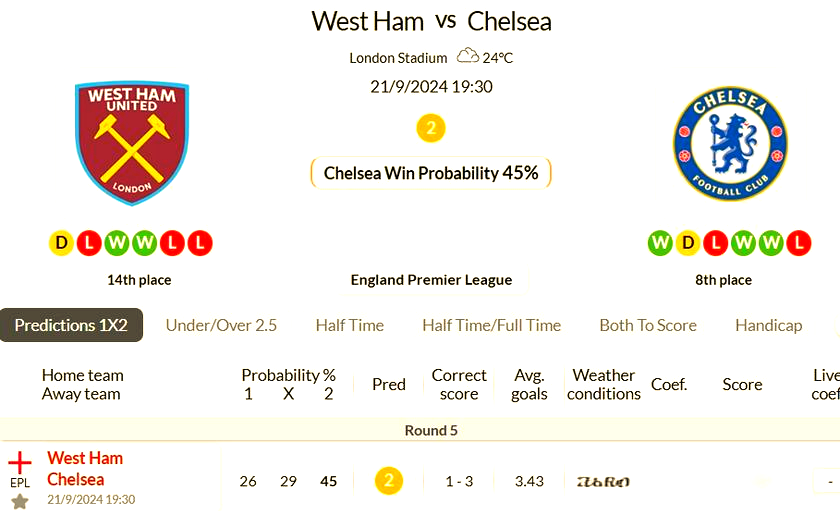The width and height of the screenshot is (840, 511).
Task: Select the Predictions 1X2 tab
Action: click(71, 325)
